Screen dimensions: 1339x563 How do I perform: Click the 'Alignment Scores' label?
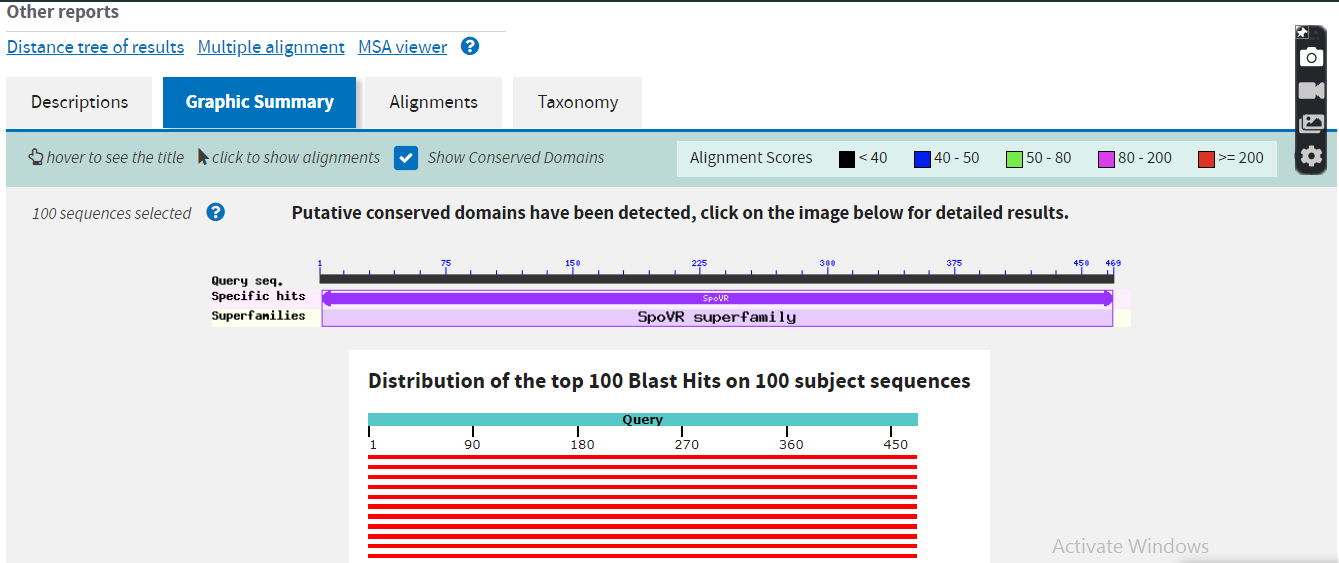tap(751, 158)
